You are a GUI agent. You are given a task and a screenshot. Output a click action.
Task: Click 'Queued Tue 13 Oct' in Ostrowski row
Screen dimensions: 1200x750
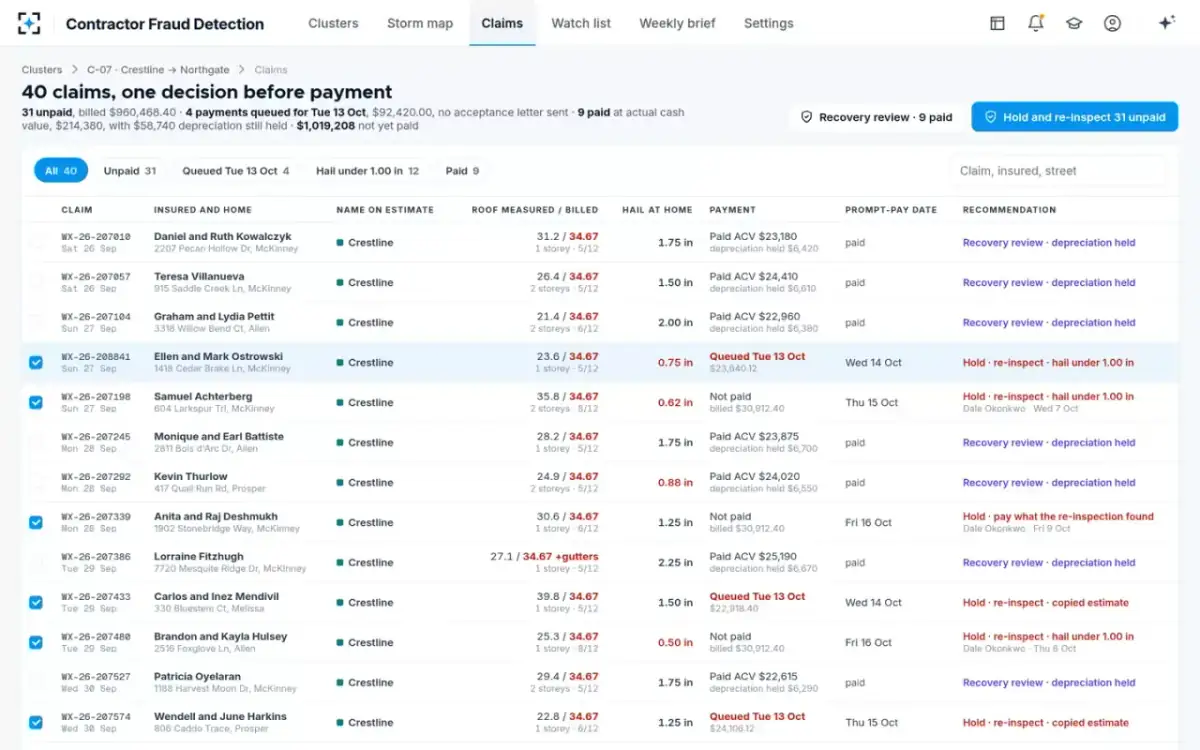click(x=757, y=357)
